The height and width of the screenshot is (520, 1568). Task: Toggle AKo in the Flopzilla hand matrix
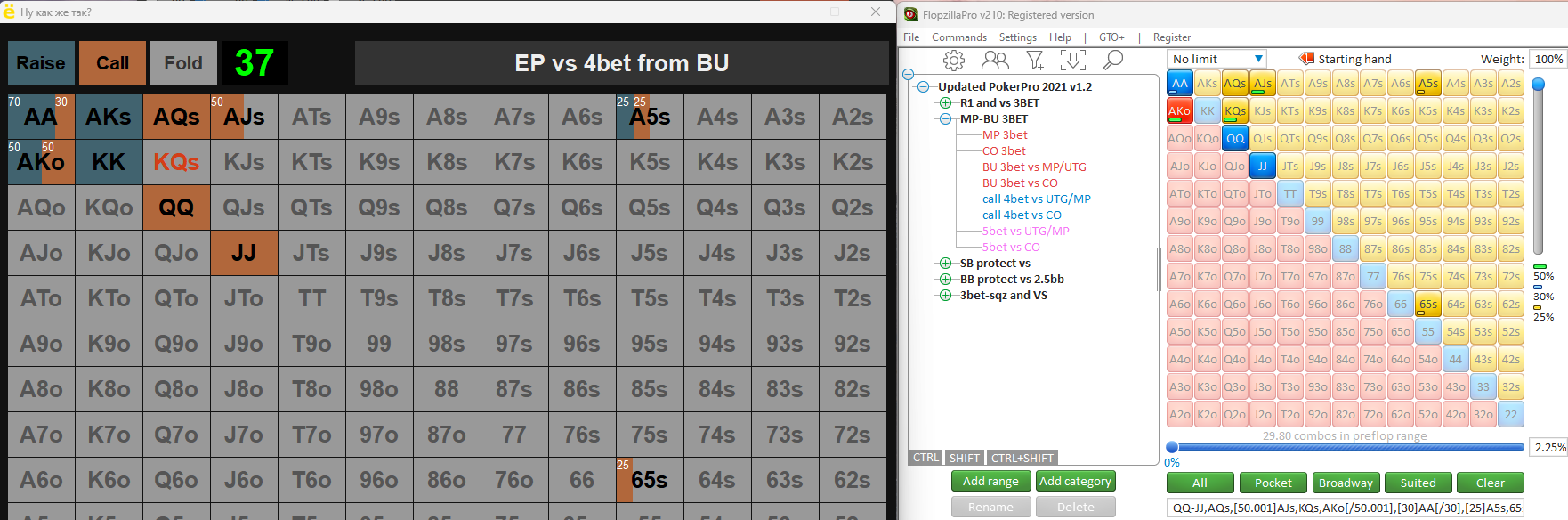[1180, 111]
